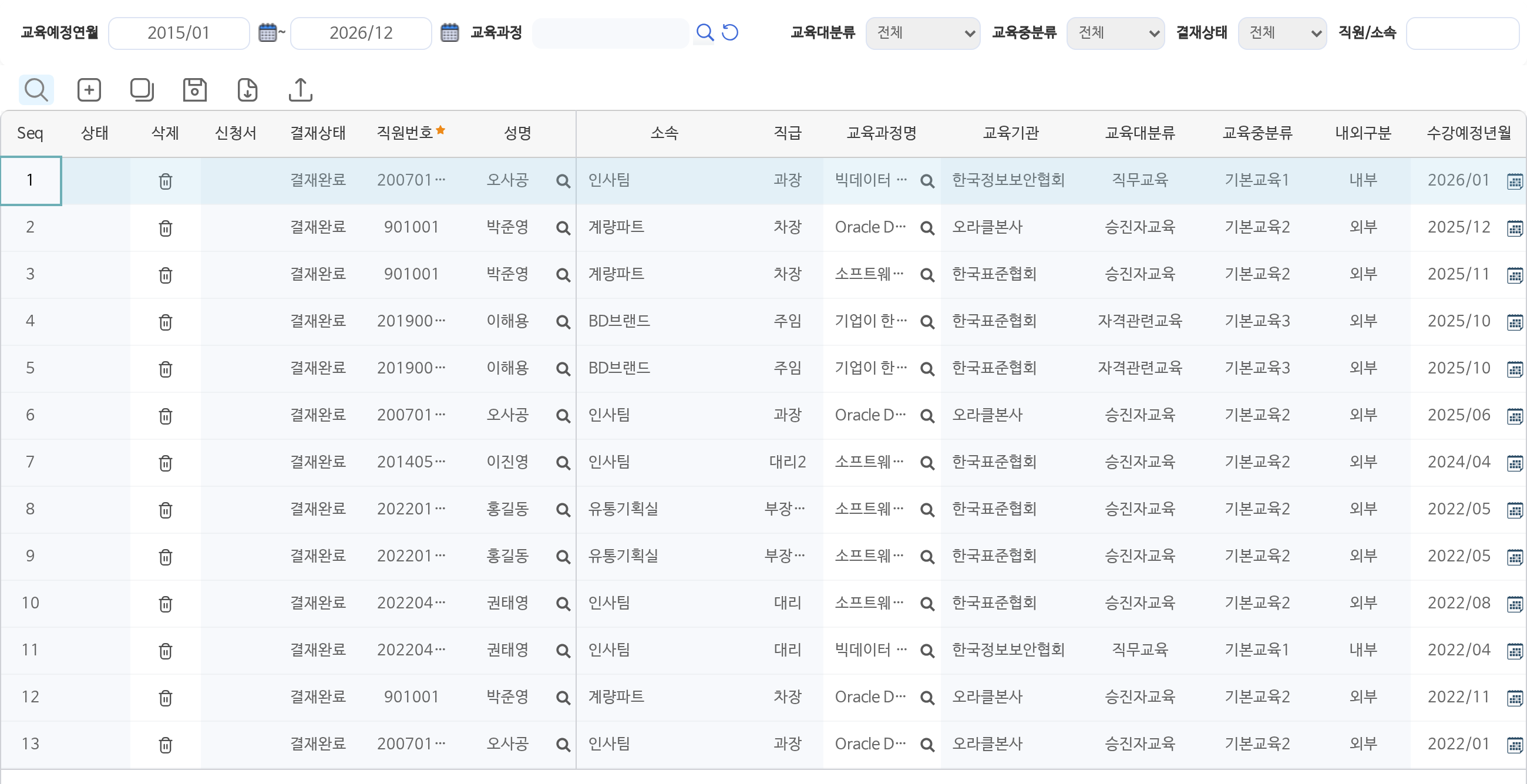
Task: Delete row 13 with trash icon
Action: 166,744
